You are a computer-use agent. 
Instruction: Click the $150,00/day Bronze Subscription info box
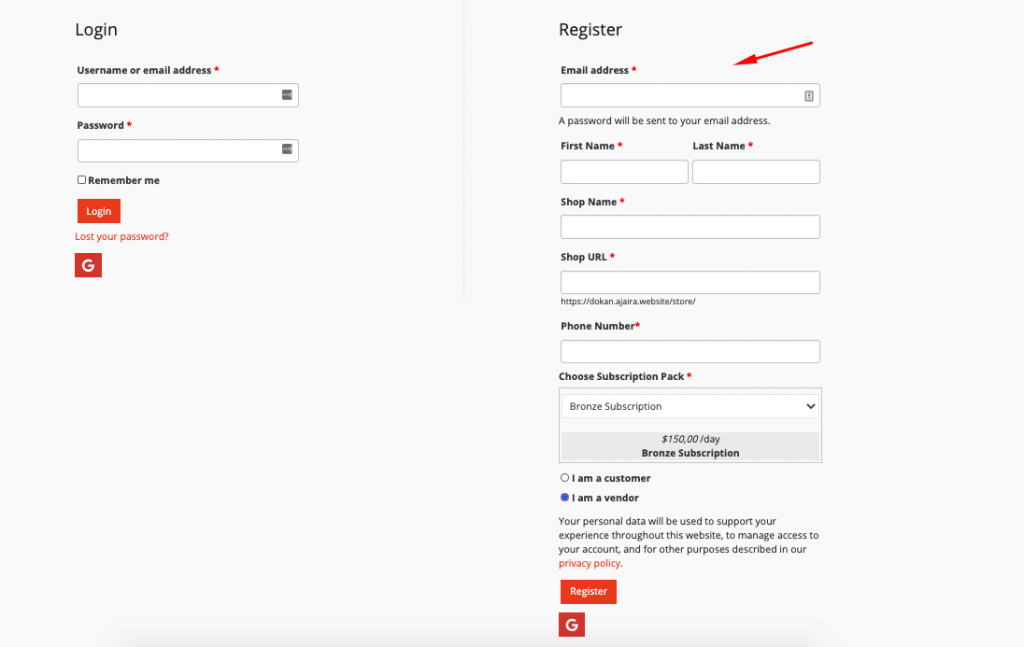[x=690, y=446]
